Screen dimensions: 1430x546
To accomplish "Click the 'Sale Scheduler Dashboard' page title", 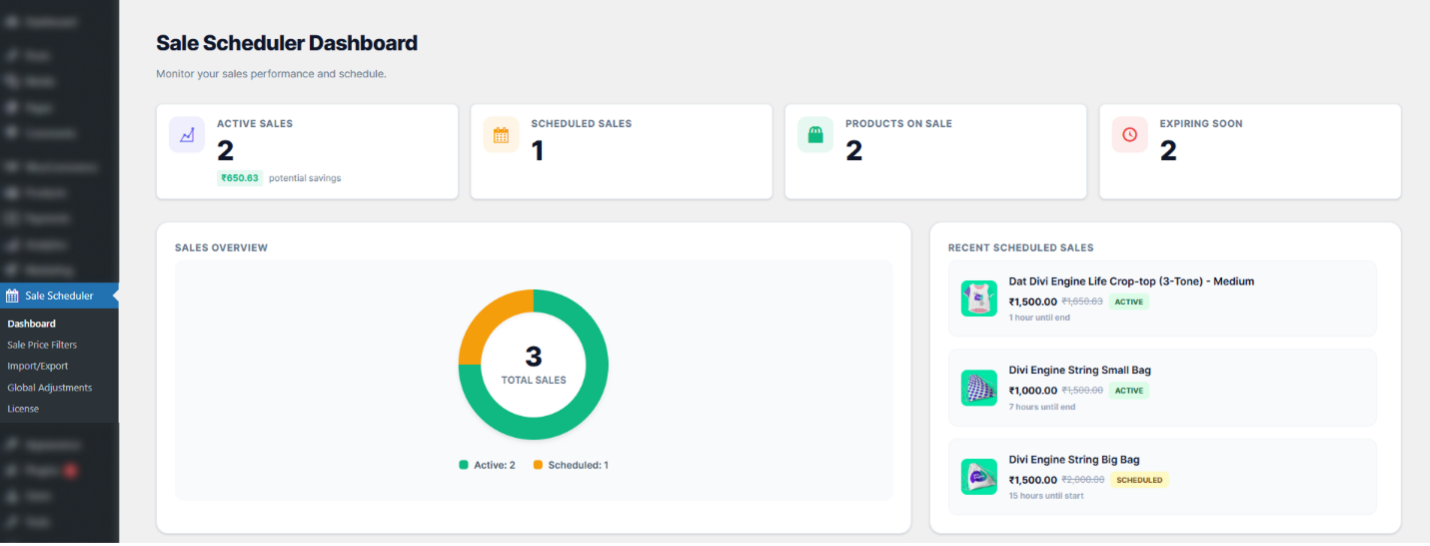I will [x=287, y=43].
